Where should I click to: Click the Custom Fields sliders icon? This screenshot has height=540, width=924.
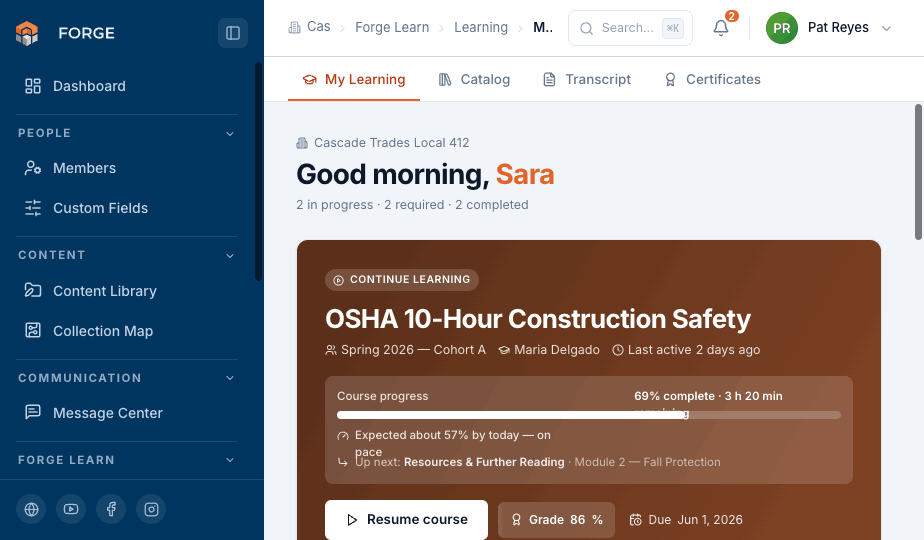33,208
